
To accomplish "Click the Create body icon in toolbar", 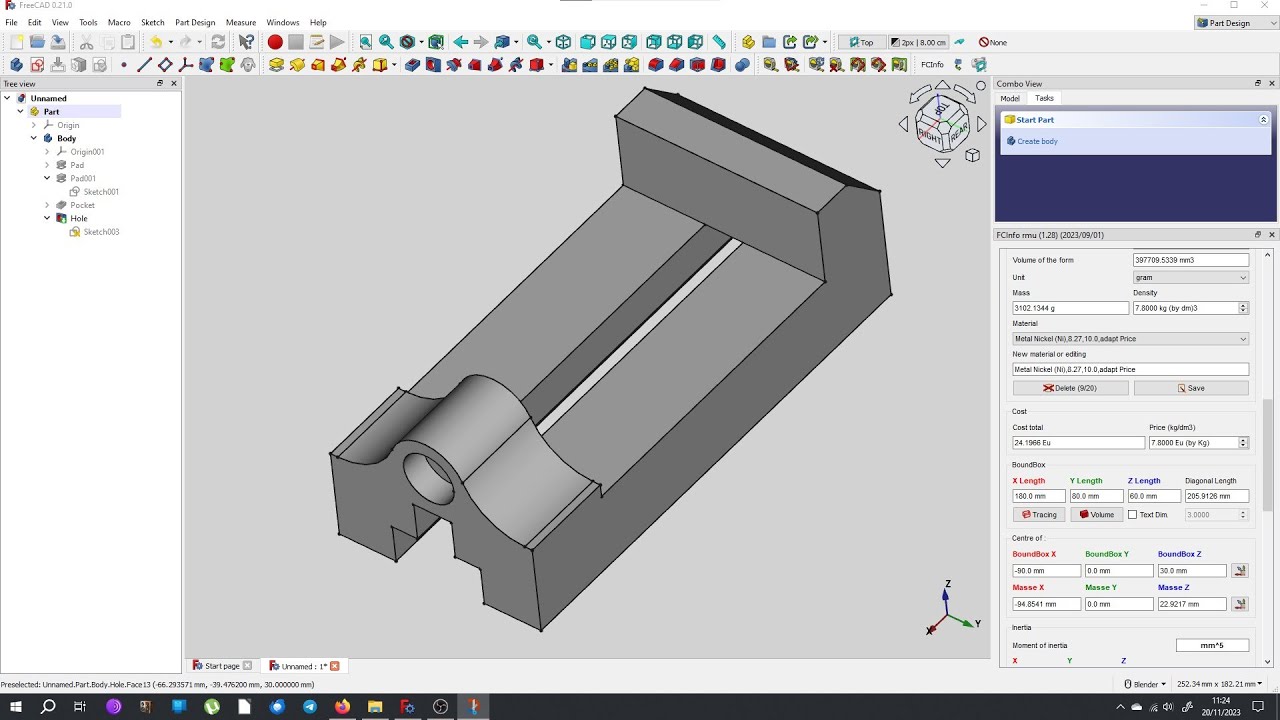I will click(x=16, y=65).
